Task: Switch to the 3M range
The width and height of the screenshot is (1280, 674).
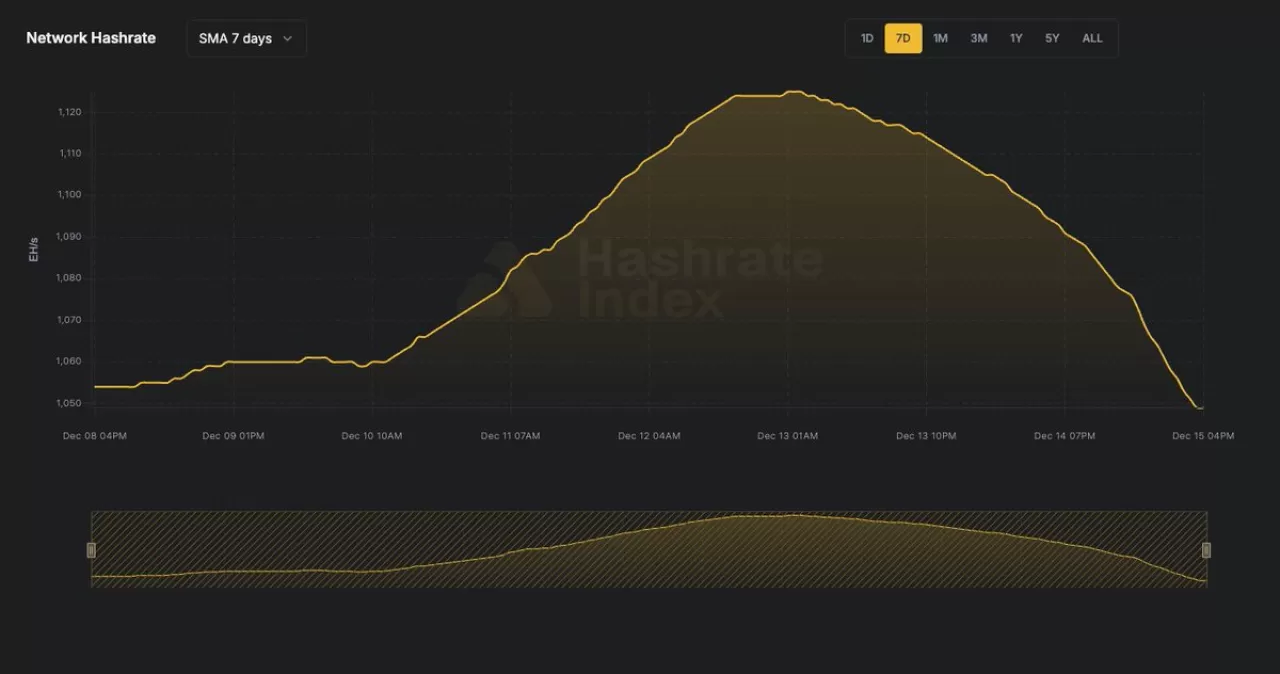Action: 978,38
